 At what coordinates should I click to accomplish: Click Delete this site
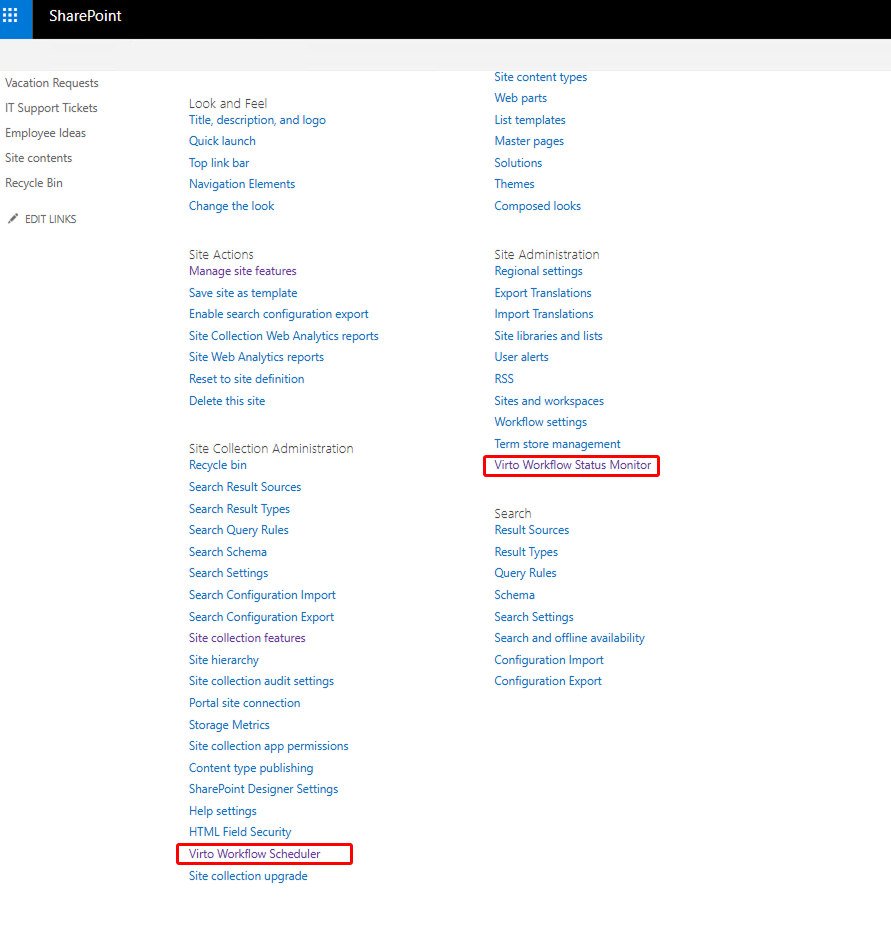click(x=227, y=400)
